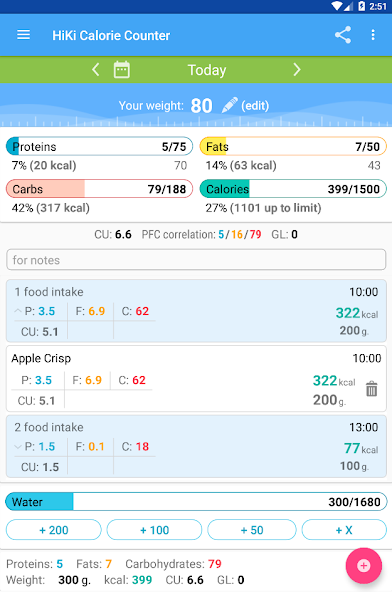The height and width of the screenshot is (592, 392).
Task: Tap the pink add food button
Action: point(364,566)
